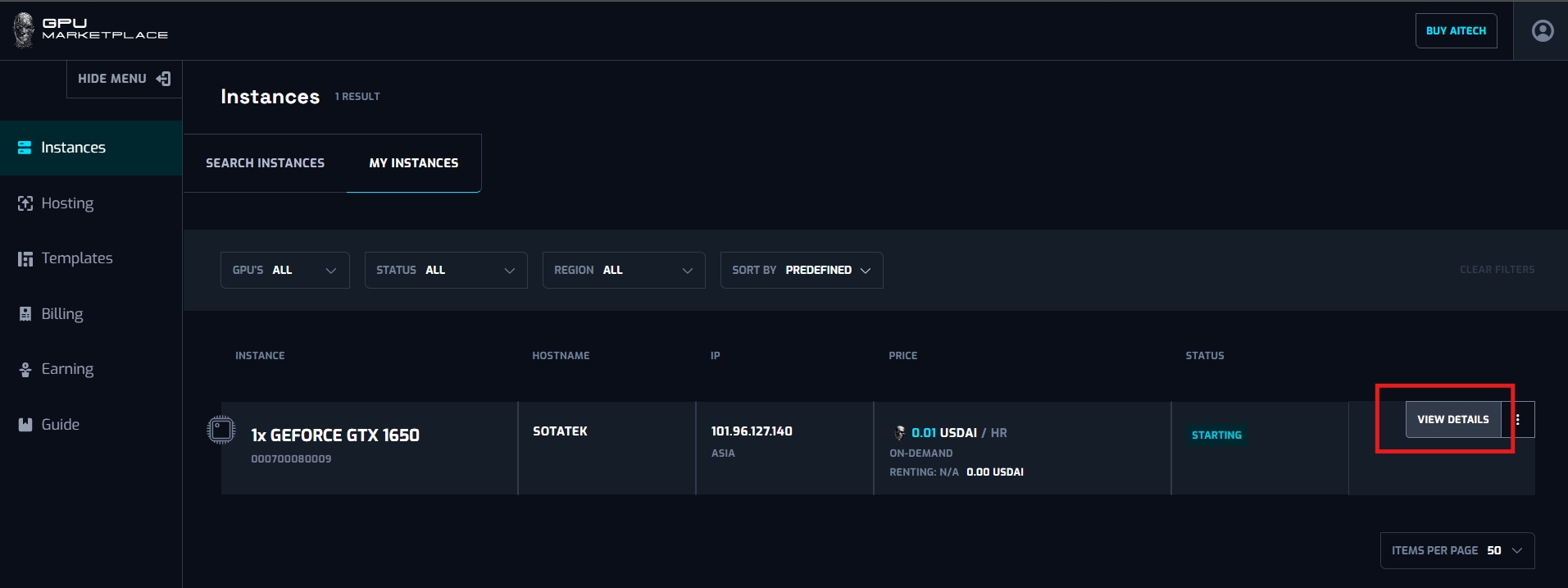
Task: Click the Billing sidebar icon
Action: click(25, 314)
